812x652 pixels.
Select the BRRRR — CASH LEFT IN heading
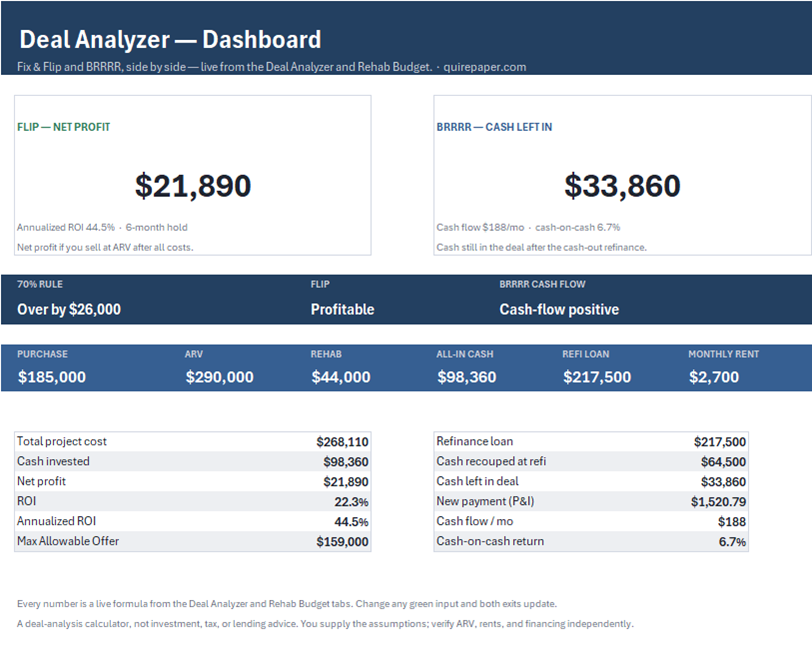point(494,127)
